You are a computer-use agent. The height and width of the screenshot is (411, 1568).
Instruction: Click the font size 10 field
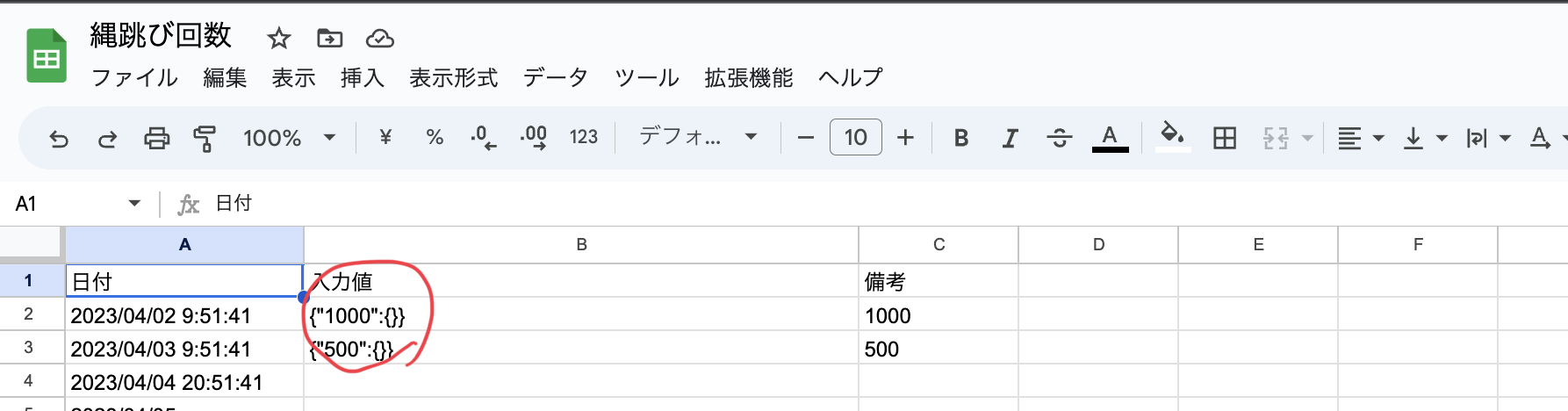855,138
